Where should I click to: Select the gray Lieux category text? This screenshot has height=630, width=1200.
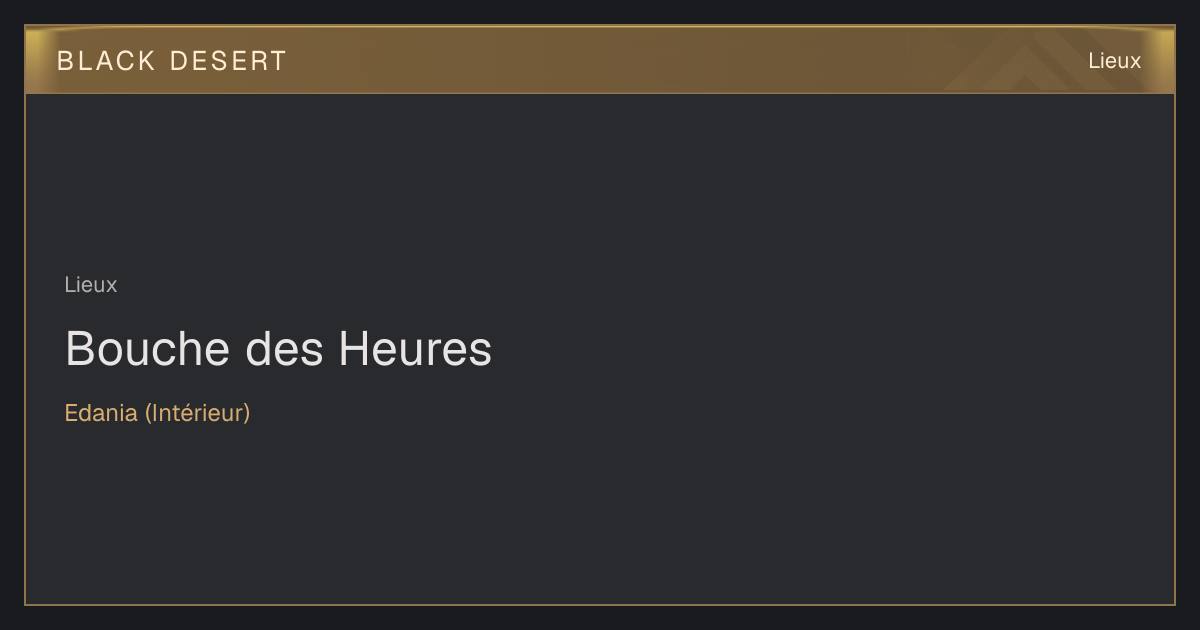tap(91, 285)
